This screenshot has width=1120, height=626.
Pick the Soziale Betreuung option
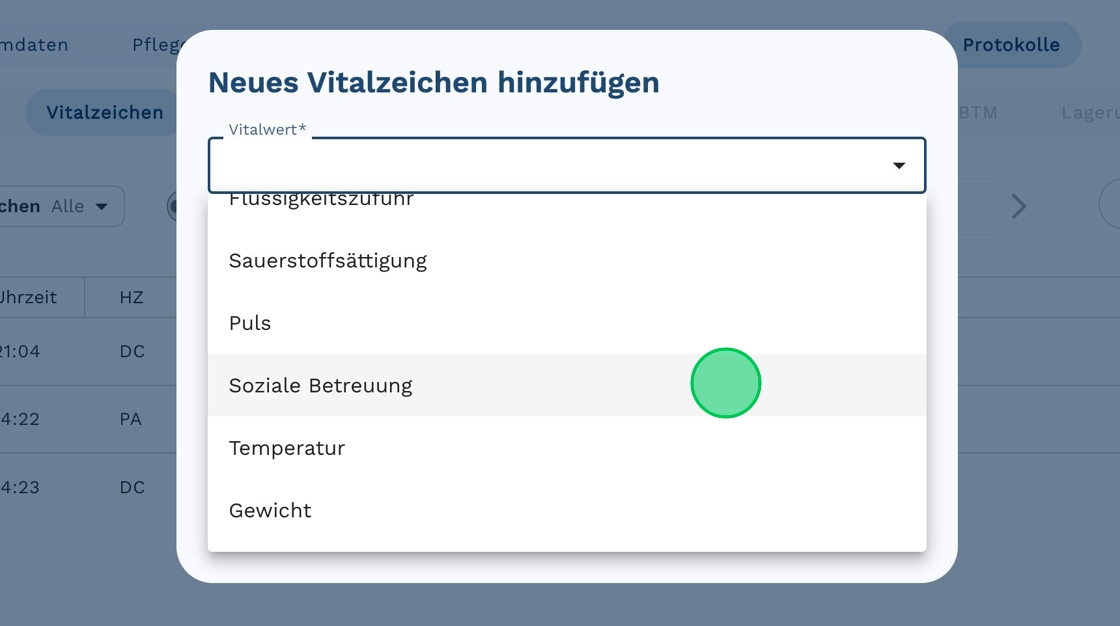pyautogui.click(x=321, y=386)
